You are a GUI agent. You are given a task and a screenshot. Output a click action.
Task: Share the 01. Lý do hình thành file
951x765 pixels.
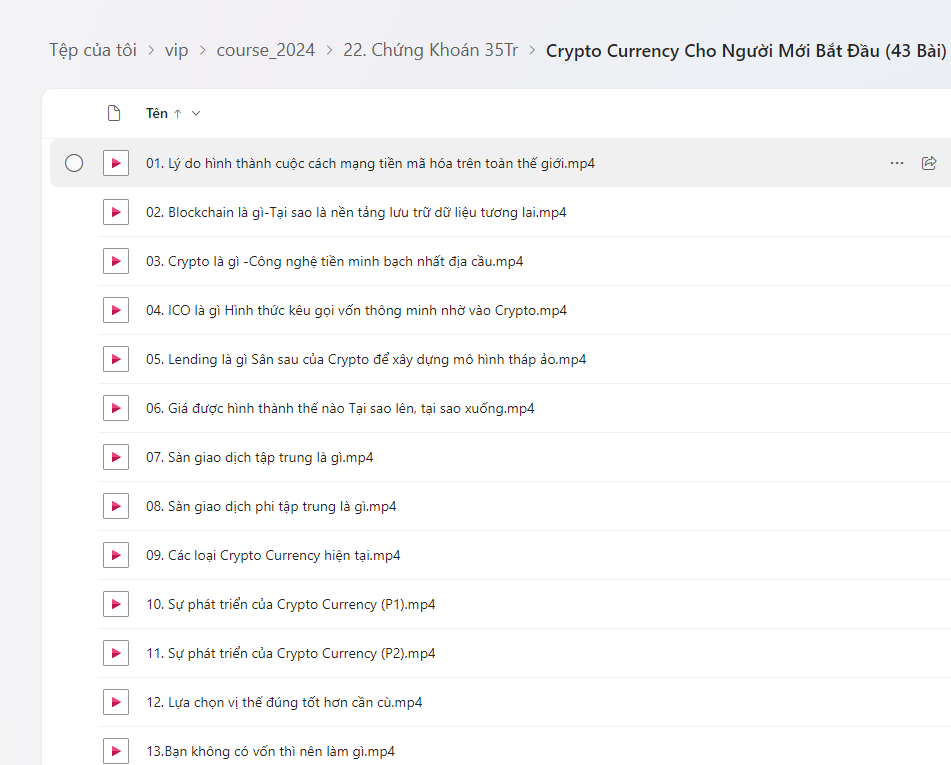(x=929, y=163)
